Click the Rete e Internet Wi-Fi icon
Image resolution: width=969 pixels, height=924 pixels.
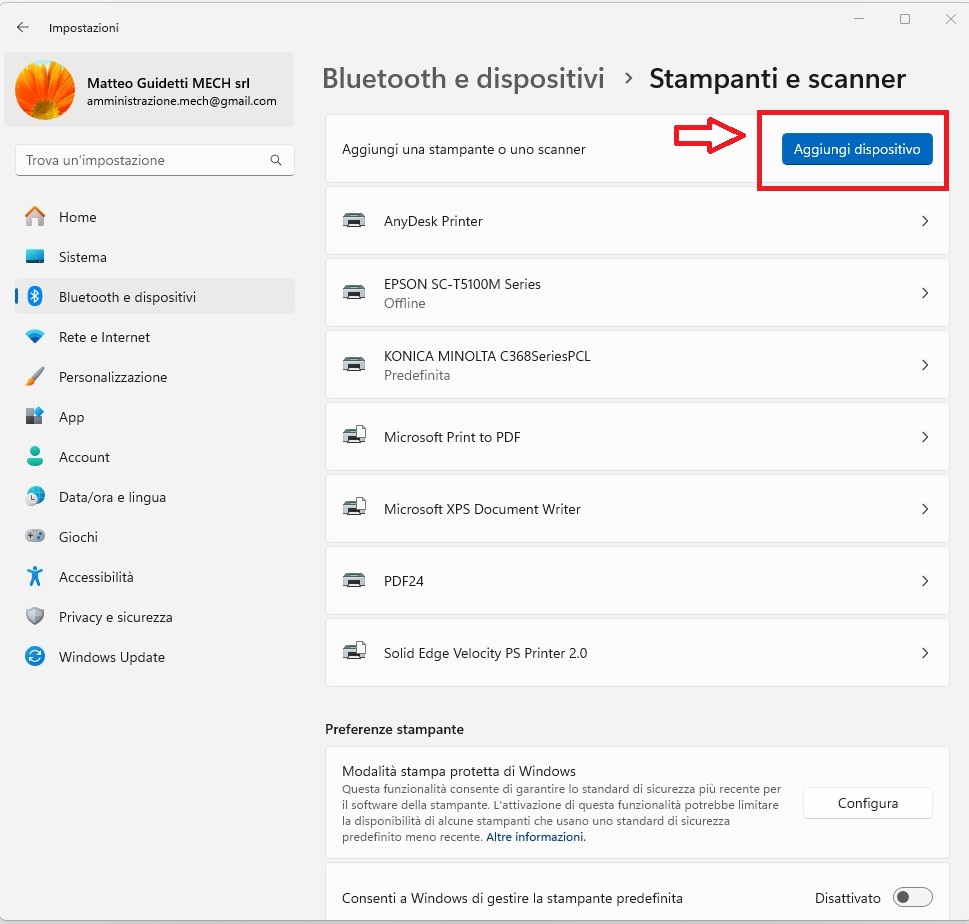click(36, 337)
